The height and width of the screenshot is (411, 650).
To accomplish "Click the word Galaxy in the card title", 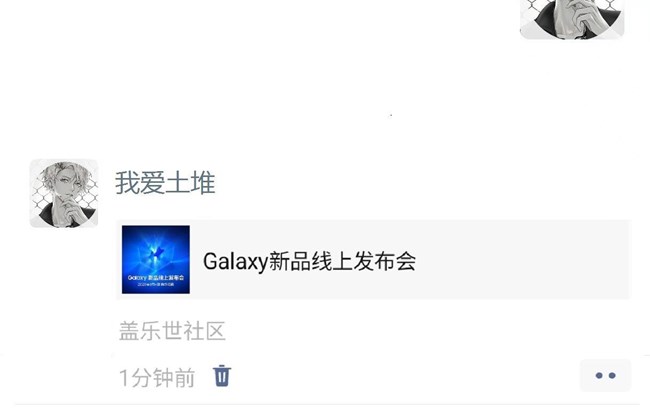I will (x=235, y=262).
